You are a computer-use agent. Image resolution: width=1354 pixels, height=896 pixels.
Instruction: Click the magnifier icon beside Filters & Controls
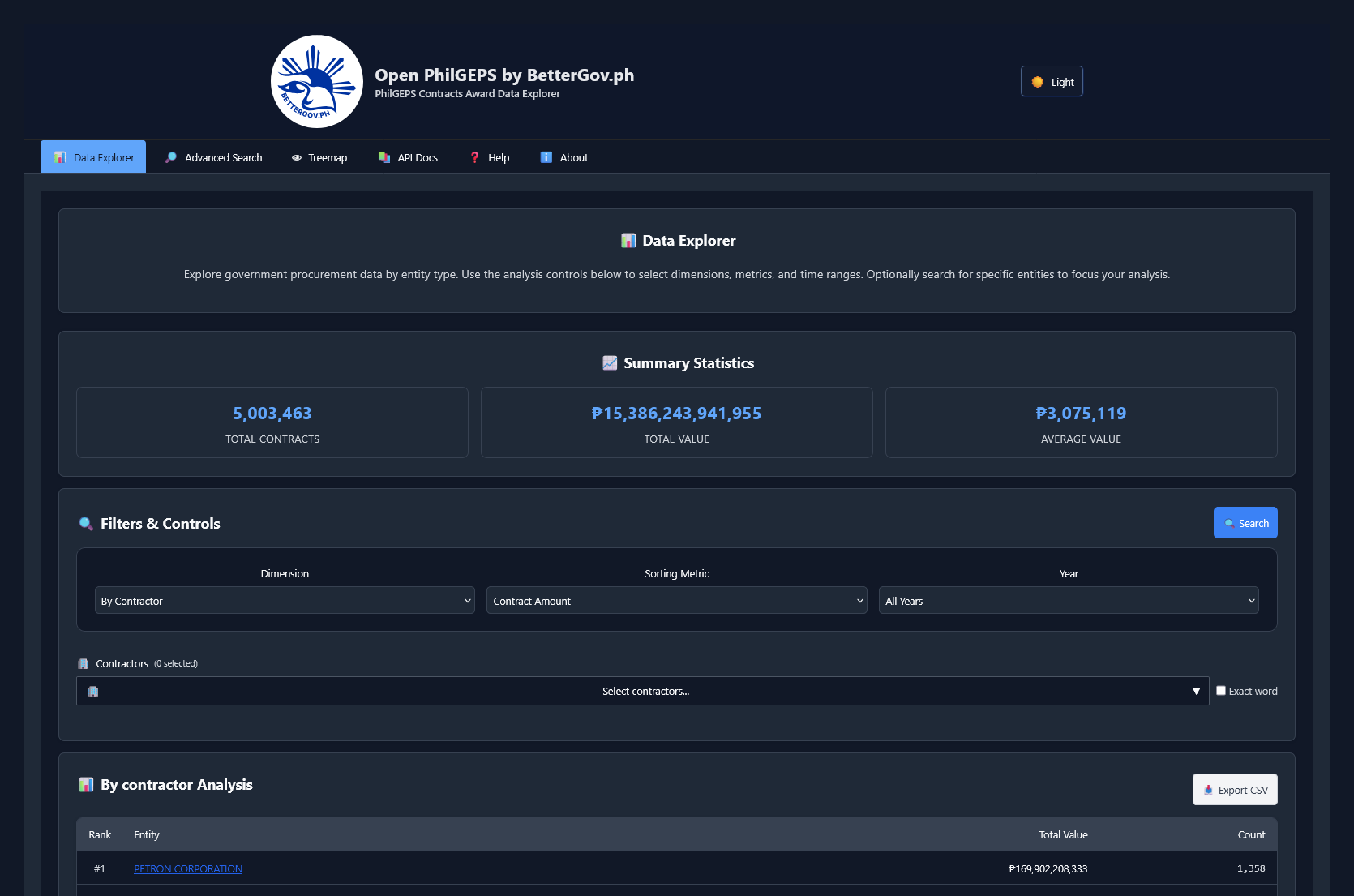point(86,524)
